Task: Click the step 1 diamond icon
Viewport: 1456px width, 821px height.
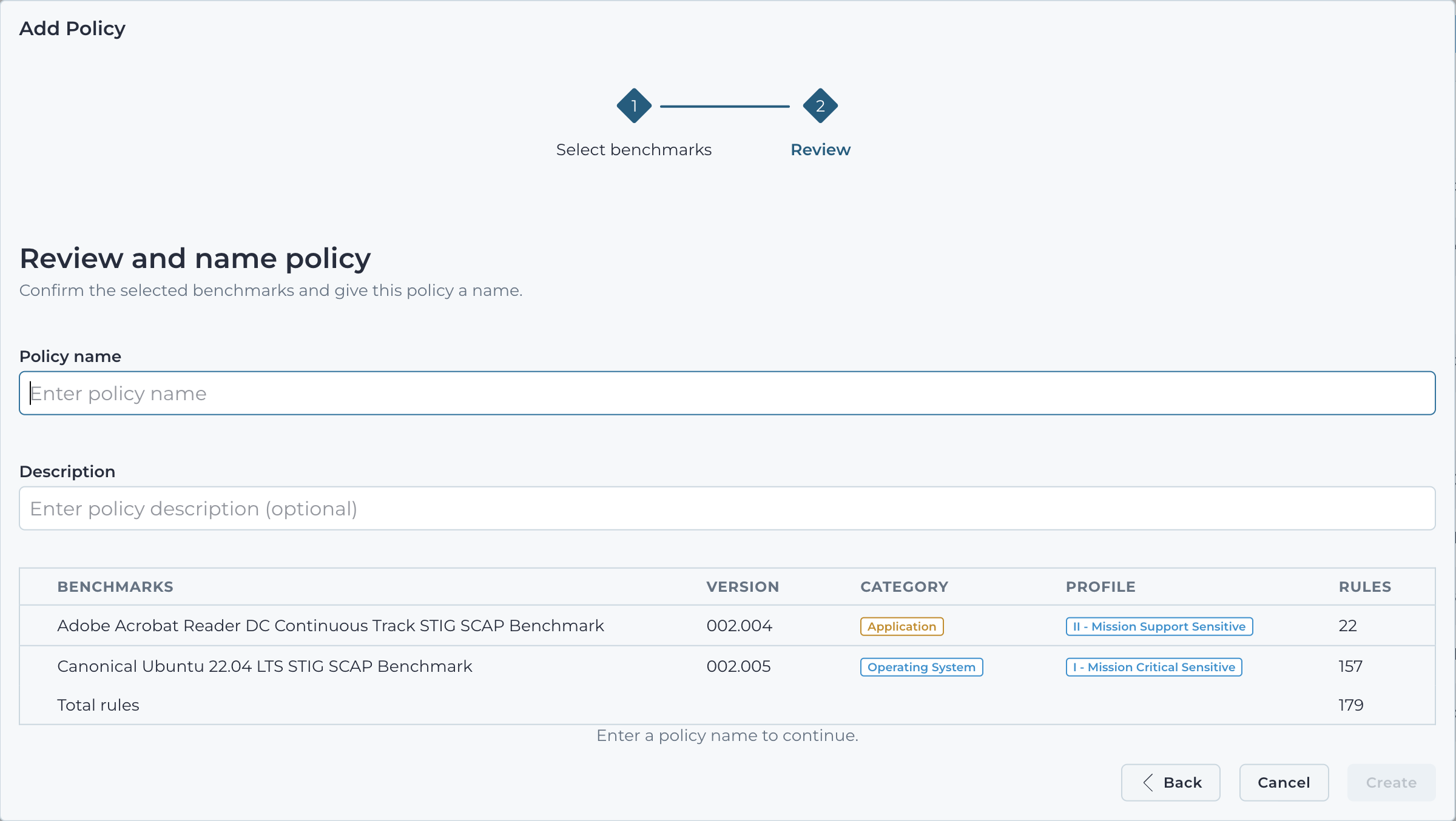Action: pyautogui.click(x=634, y=106)
